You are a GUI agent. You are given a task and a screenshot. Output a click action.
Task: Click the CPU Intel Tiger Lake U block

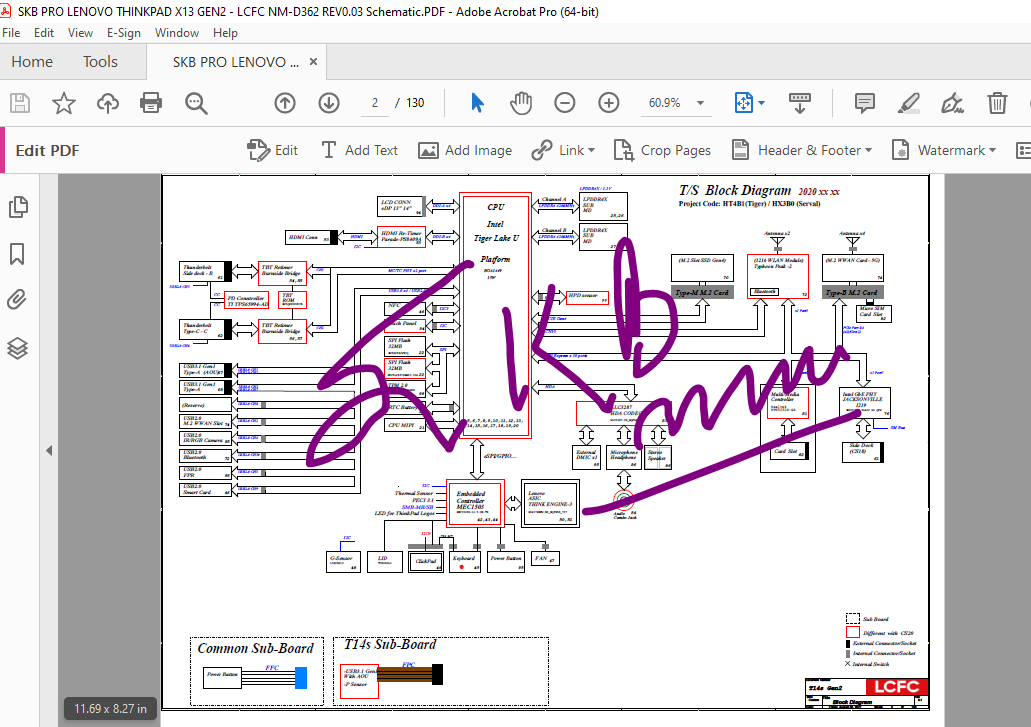tap(496, 316)
